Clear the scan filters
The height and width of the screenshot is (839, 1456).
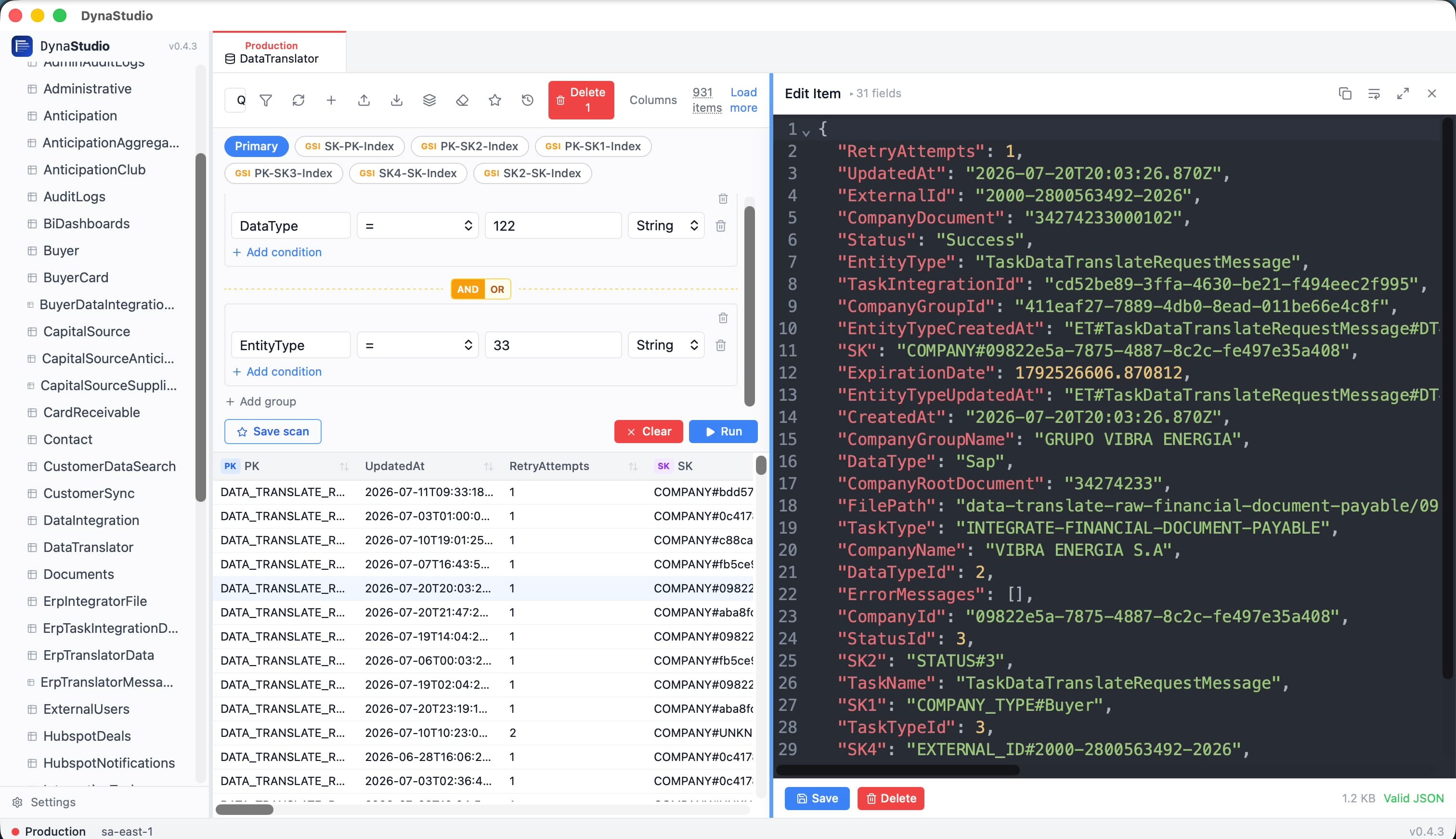pyautogui.click(x=649, y=432)
